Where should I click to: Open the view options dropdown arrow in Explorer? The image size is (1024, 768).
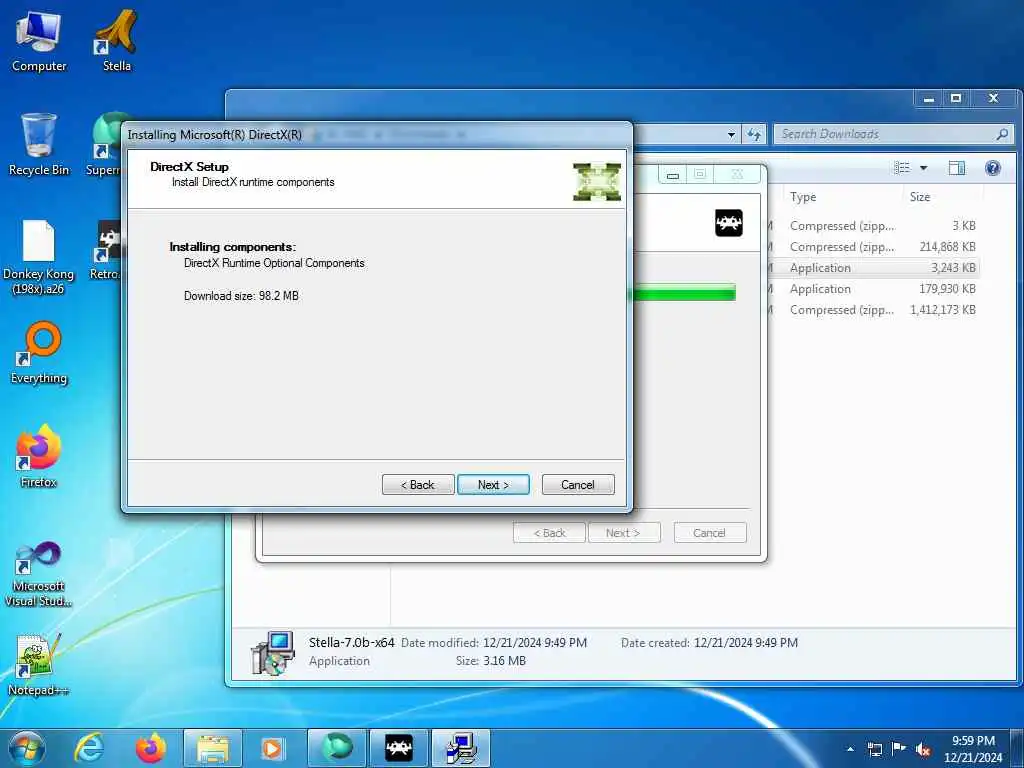[923, 168]
